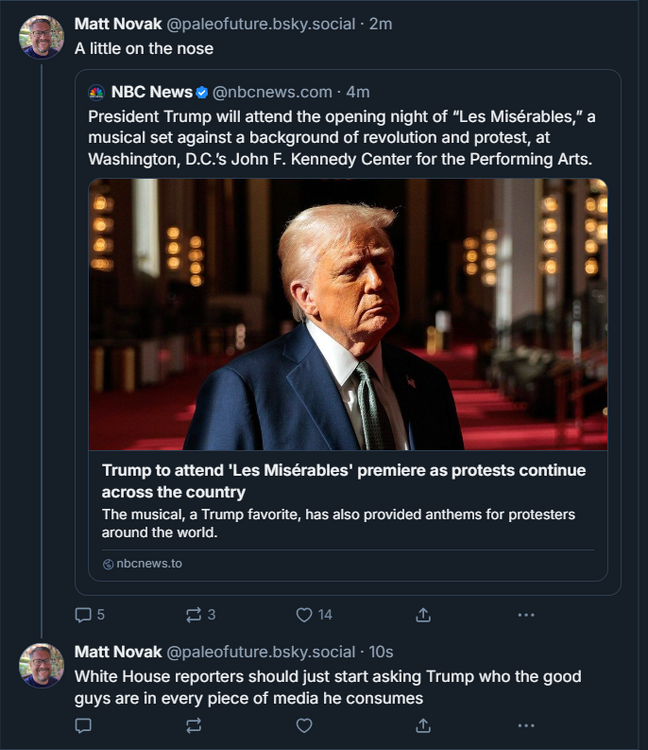Click the @nbcnews.com handle

[272, 92]
